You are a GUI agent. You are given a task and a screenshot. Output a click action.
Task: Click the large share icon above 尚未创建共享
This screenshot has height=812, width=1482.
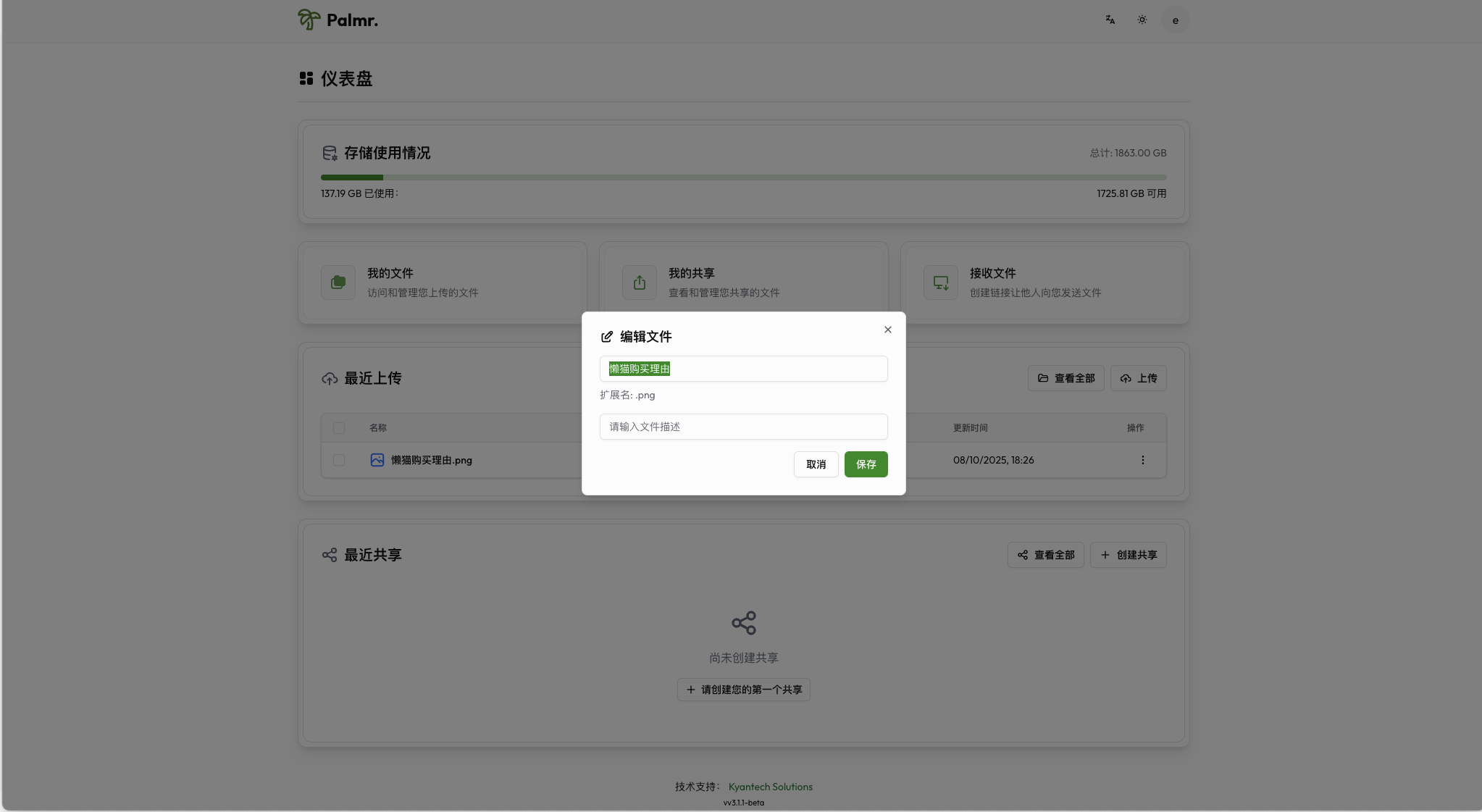tap(744, 623)
